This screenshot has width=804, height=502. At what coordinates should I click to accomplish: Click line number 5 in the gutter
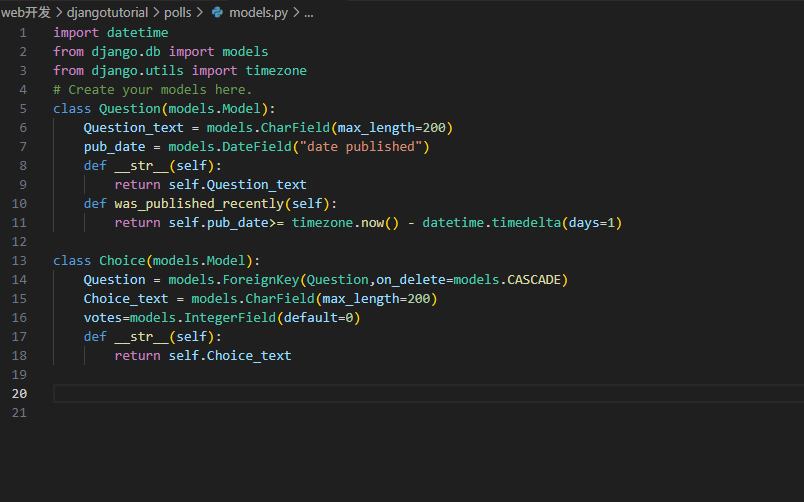(22, 109)
